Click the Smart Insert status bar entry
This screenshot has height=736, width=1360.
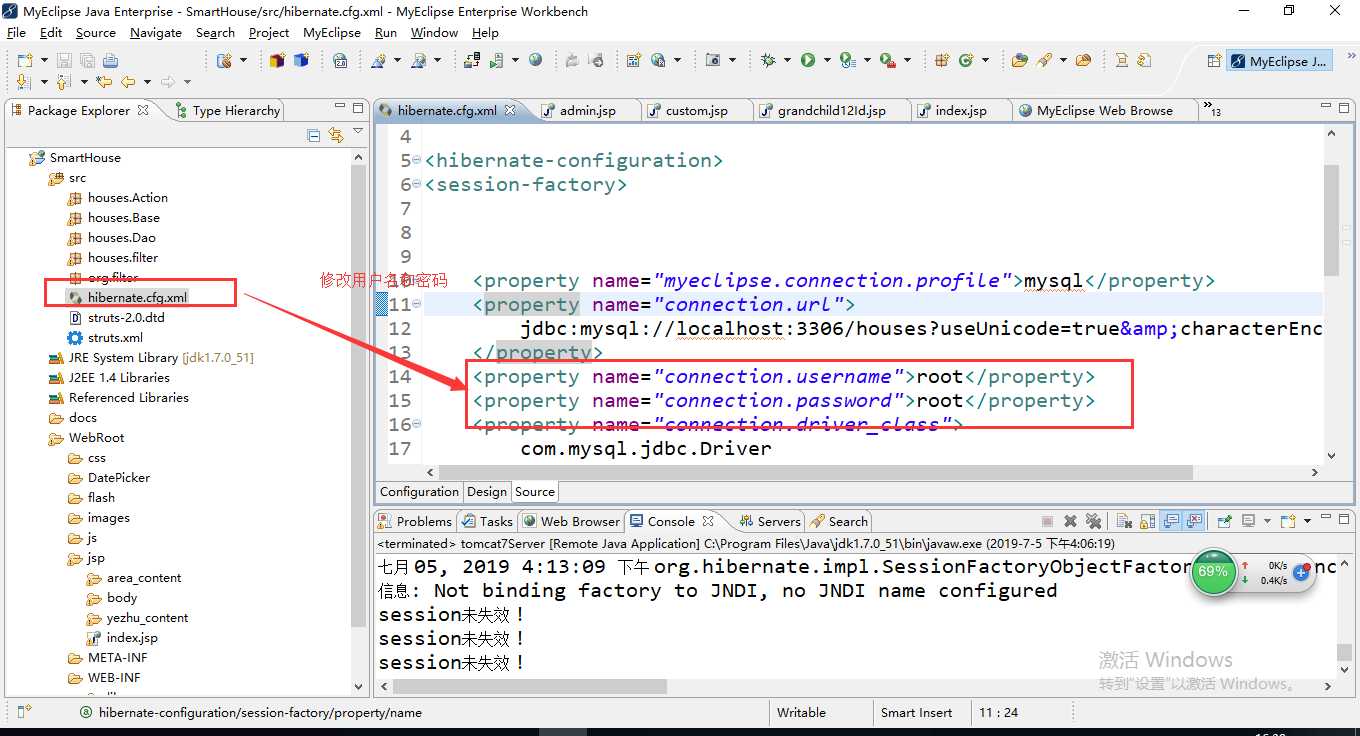tap(916, 713)
